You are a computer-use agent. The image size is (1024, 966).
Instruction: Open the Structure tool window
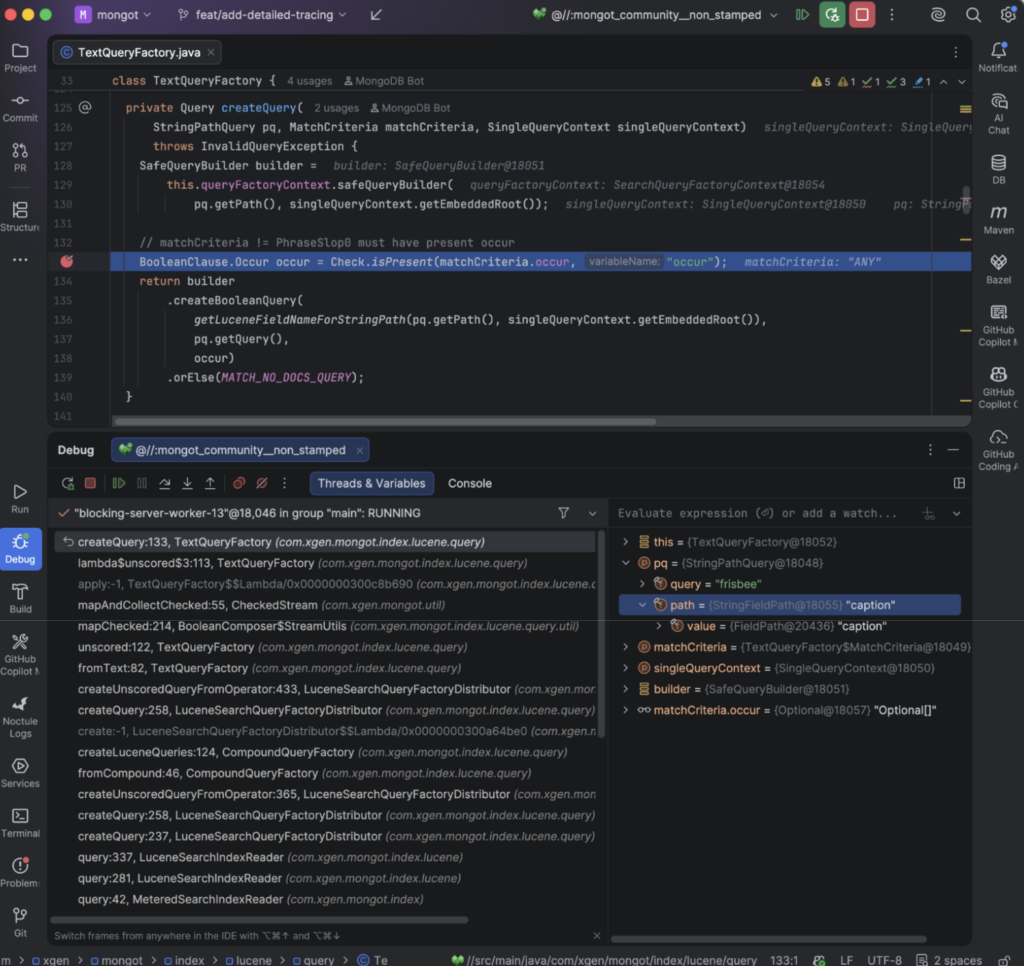coord(20,216)
